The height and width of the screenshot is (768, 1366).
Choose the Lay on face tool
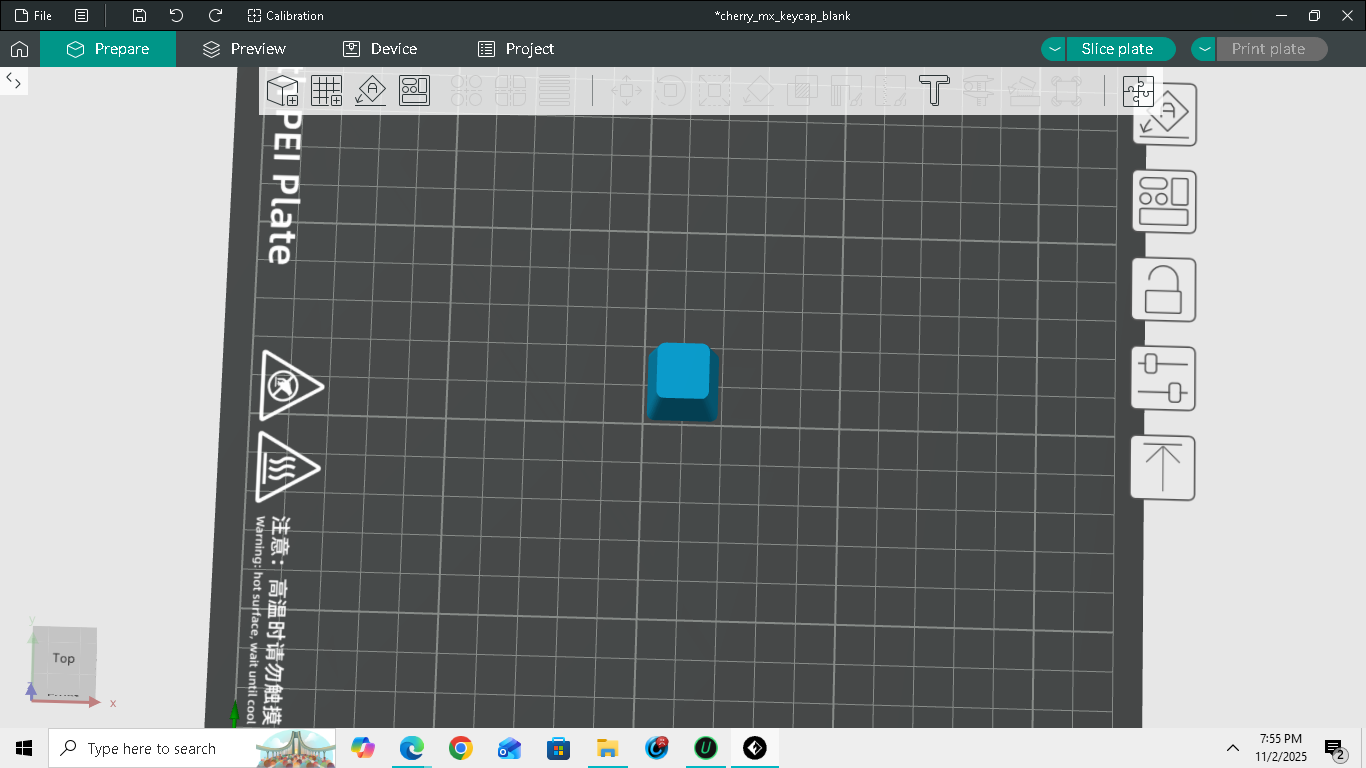[758, 91]
